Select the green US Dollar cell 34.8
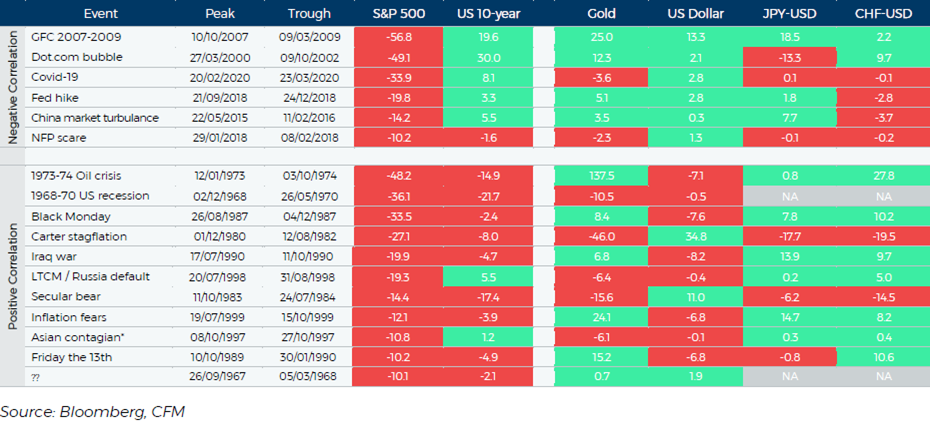This screenshot has width=930, height=422. pyautogui.click(x=695, y=235)
